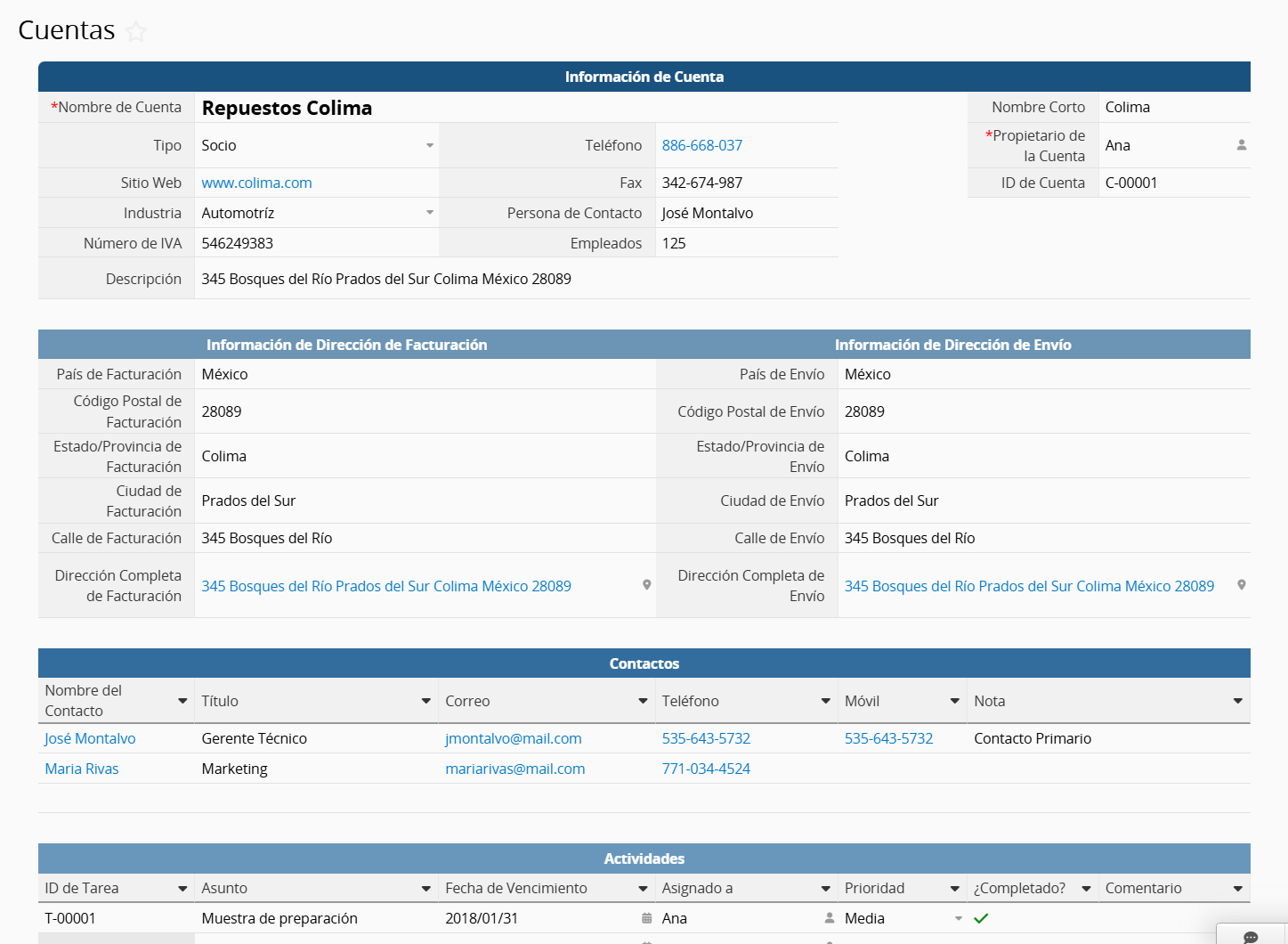Image resolution: width=1288 pixels, height=944 pixels.
Task: Click the favorite star next to Cuentas
Action: (x=136, y=32)
